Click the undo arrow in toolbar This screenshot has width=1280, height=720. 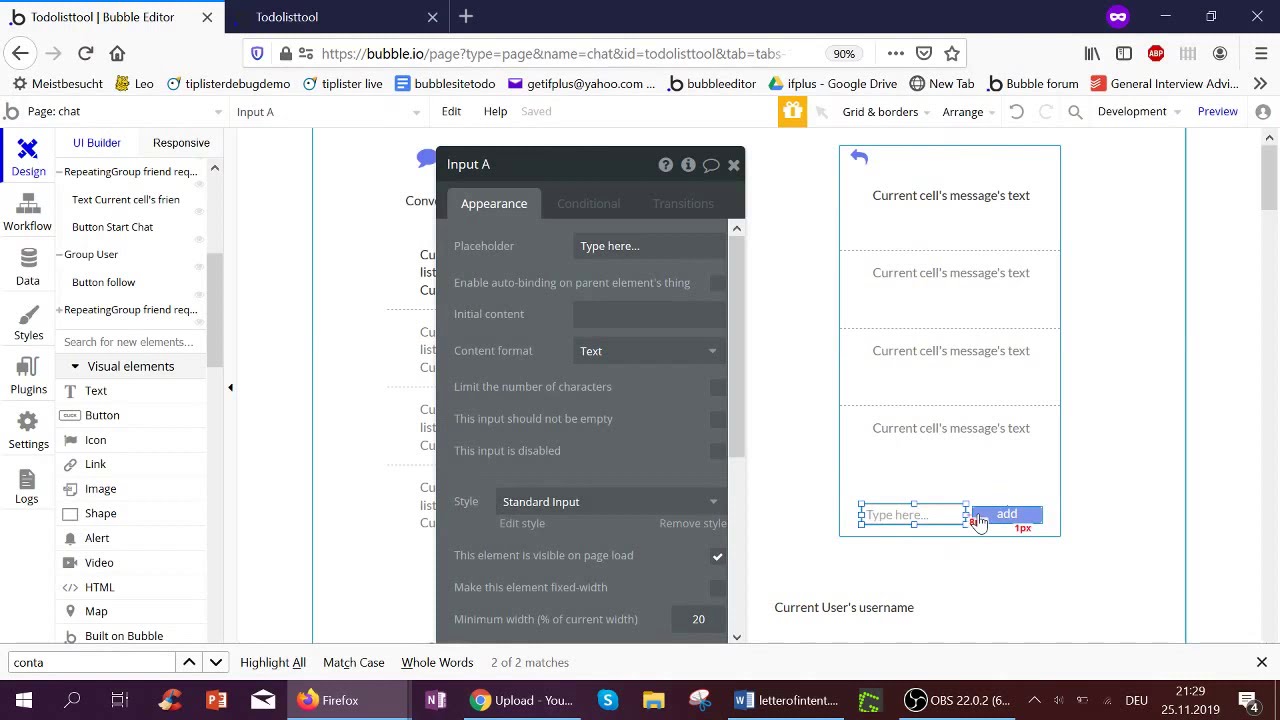(1016, 112)
